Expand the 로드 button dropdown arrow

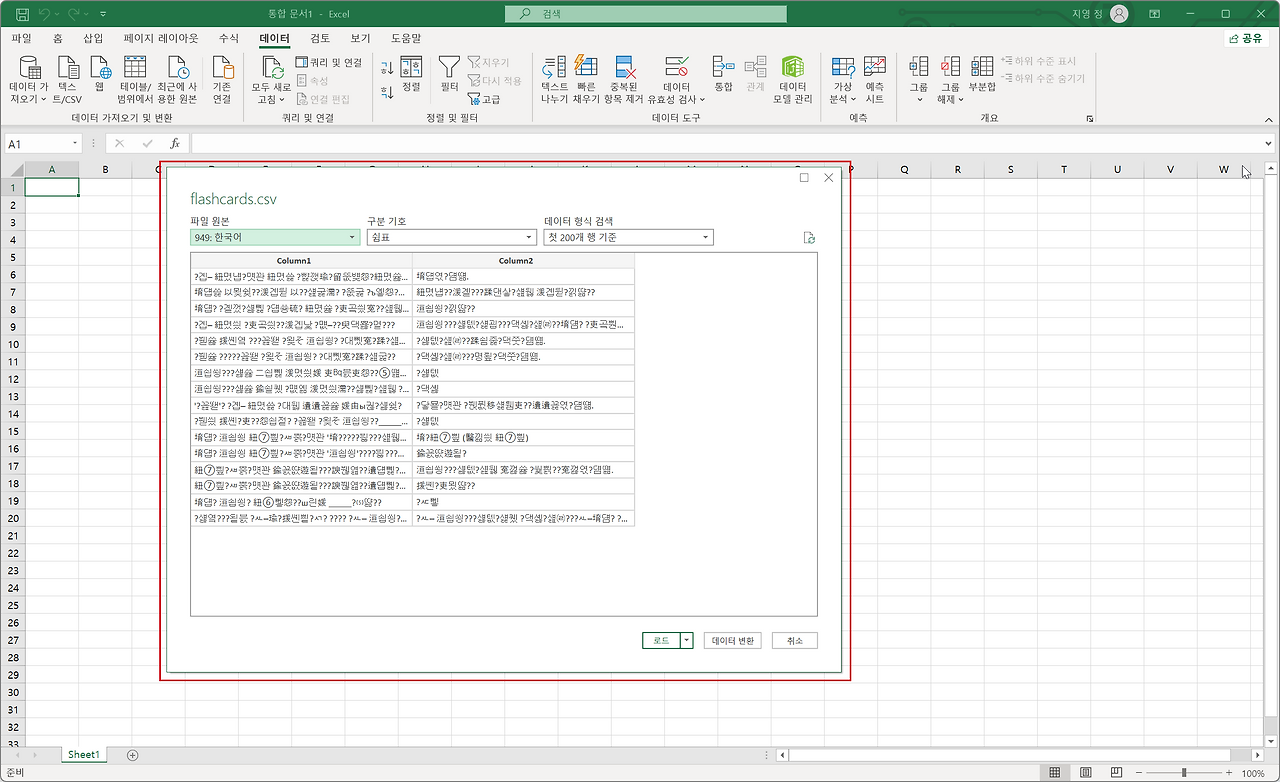[686, 641]
